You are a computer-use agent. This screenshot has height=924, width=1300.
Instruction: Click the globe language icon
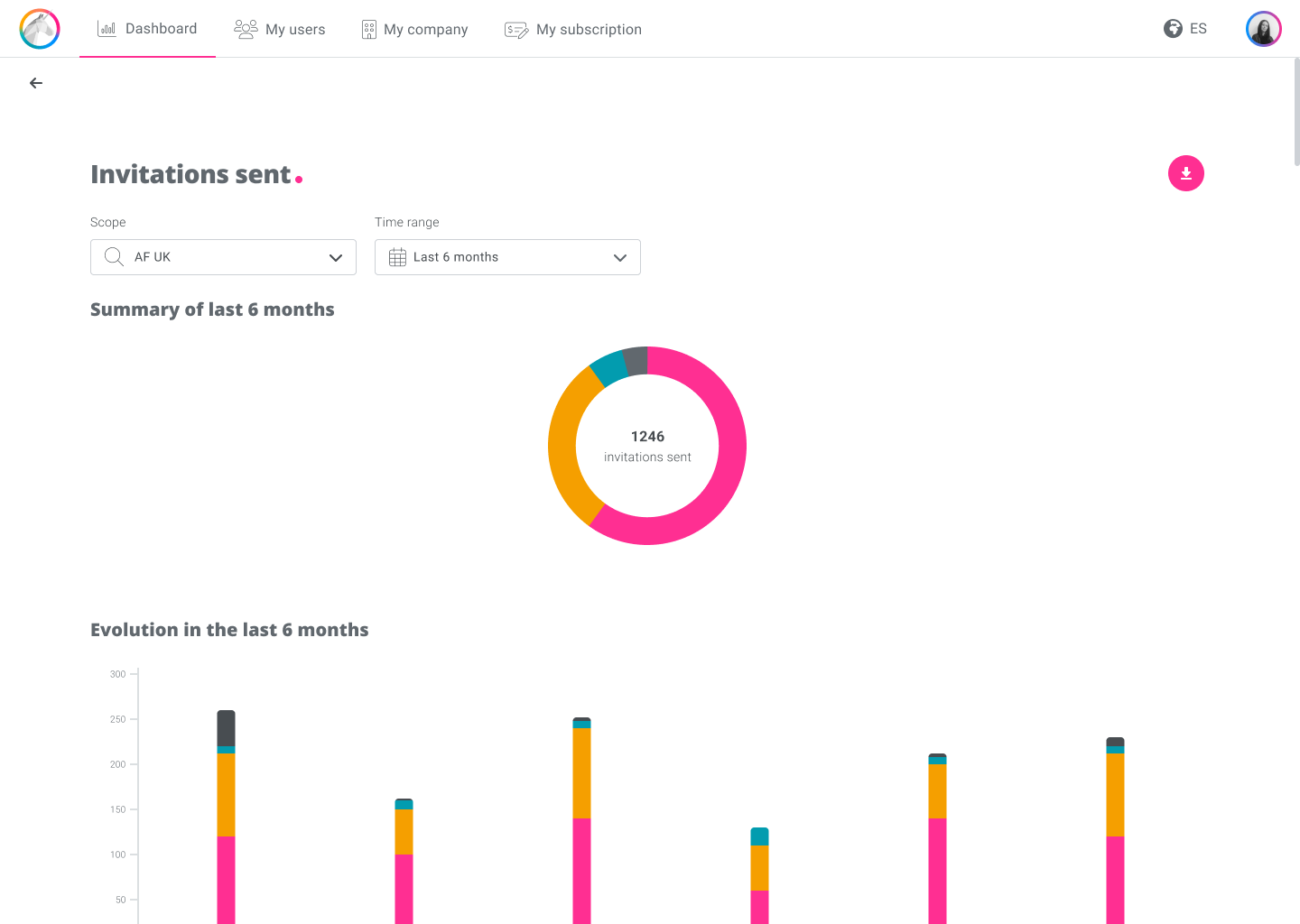click(1173, 29)
